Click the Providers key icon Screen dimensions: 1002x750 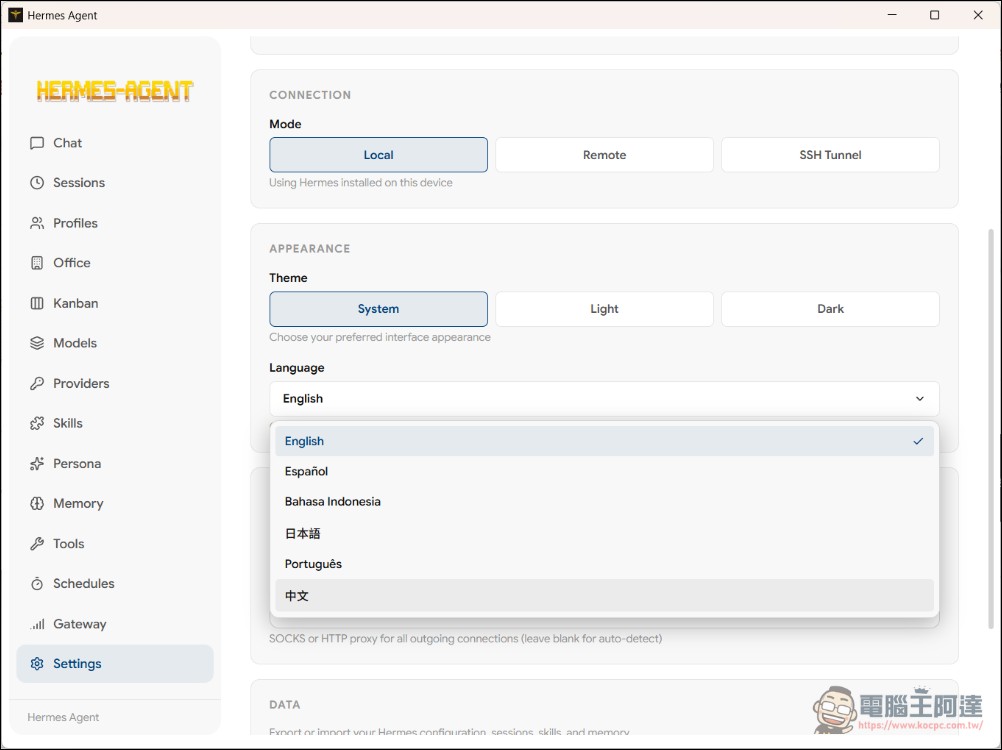coord(37,383)
